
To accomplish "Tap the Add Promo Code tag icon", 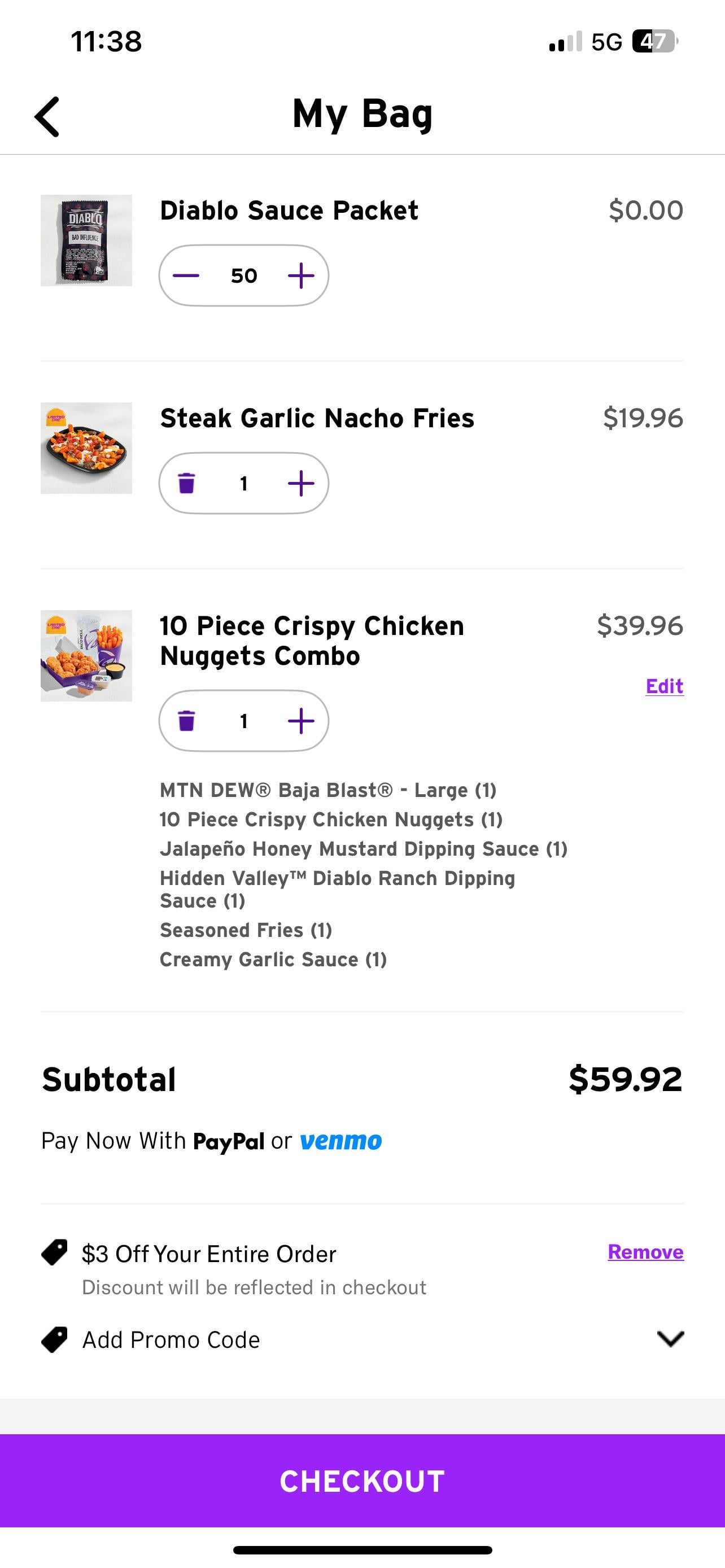I will [54, 1339].
